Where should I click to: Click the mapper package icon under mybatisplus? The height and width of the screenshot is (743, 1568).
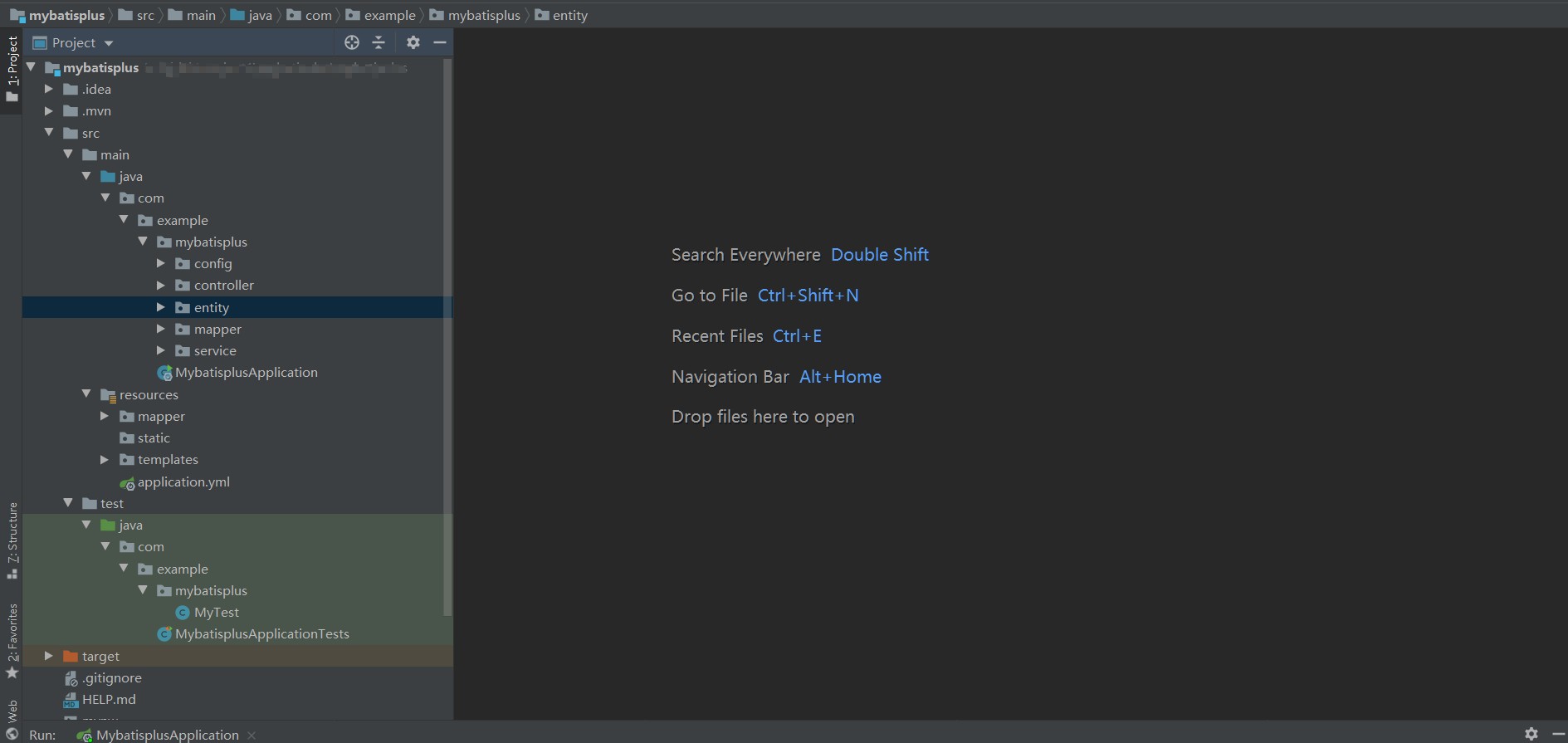pyautogui.click(x=183, y=329)
